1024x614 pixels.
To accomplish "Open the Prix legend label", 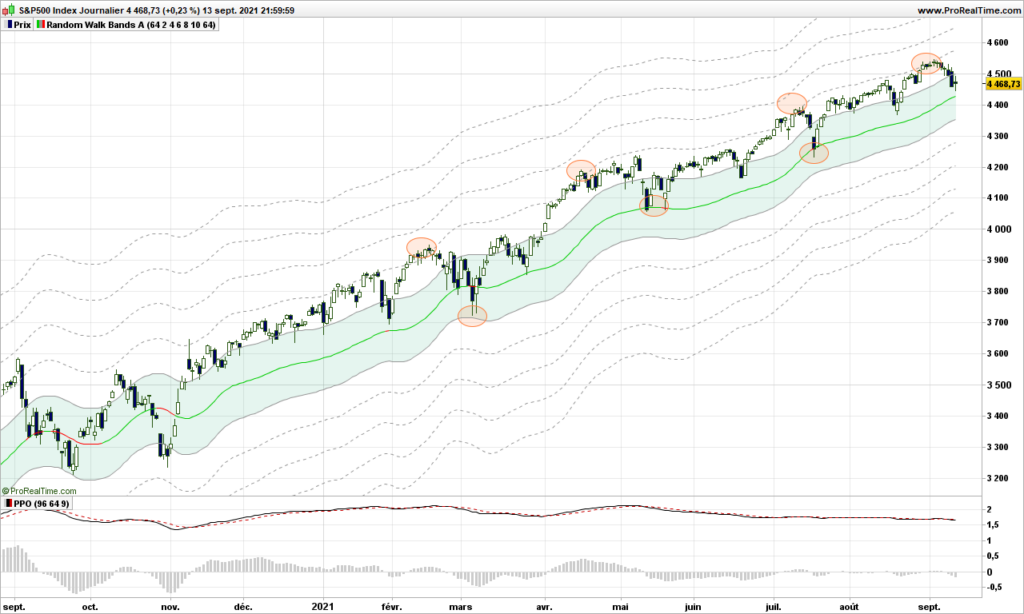I will point(22,25).
